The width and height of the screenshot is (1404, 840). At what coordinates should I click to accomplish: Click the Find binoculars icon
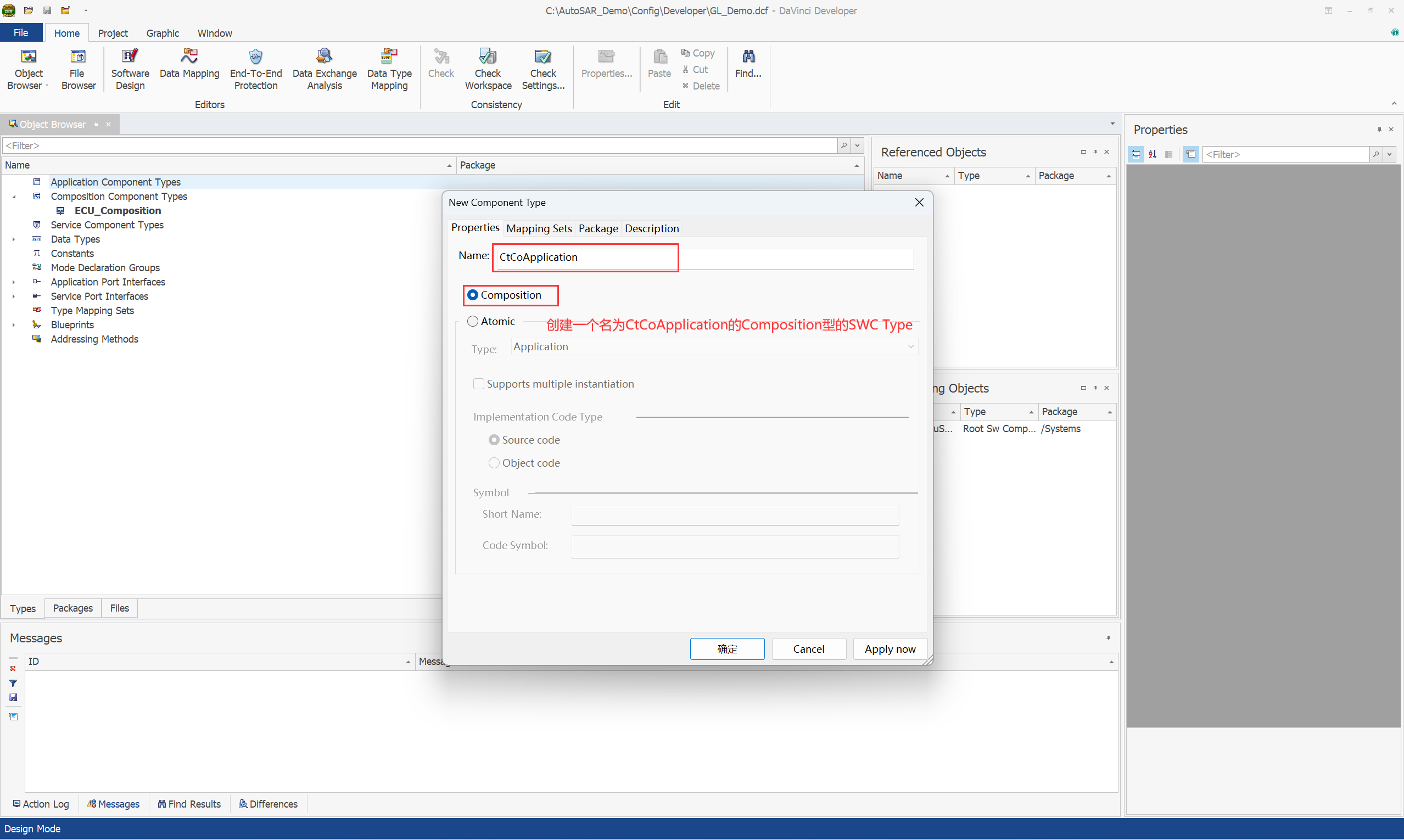coord(747,57)
